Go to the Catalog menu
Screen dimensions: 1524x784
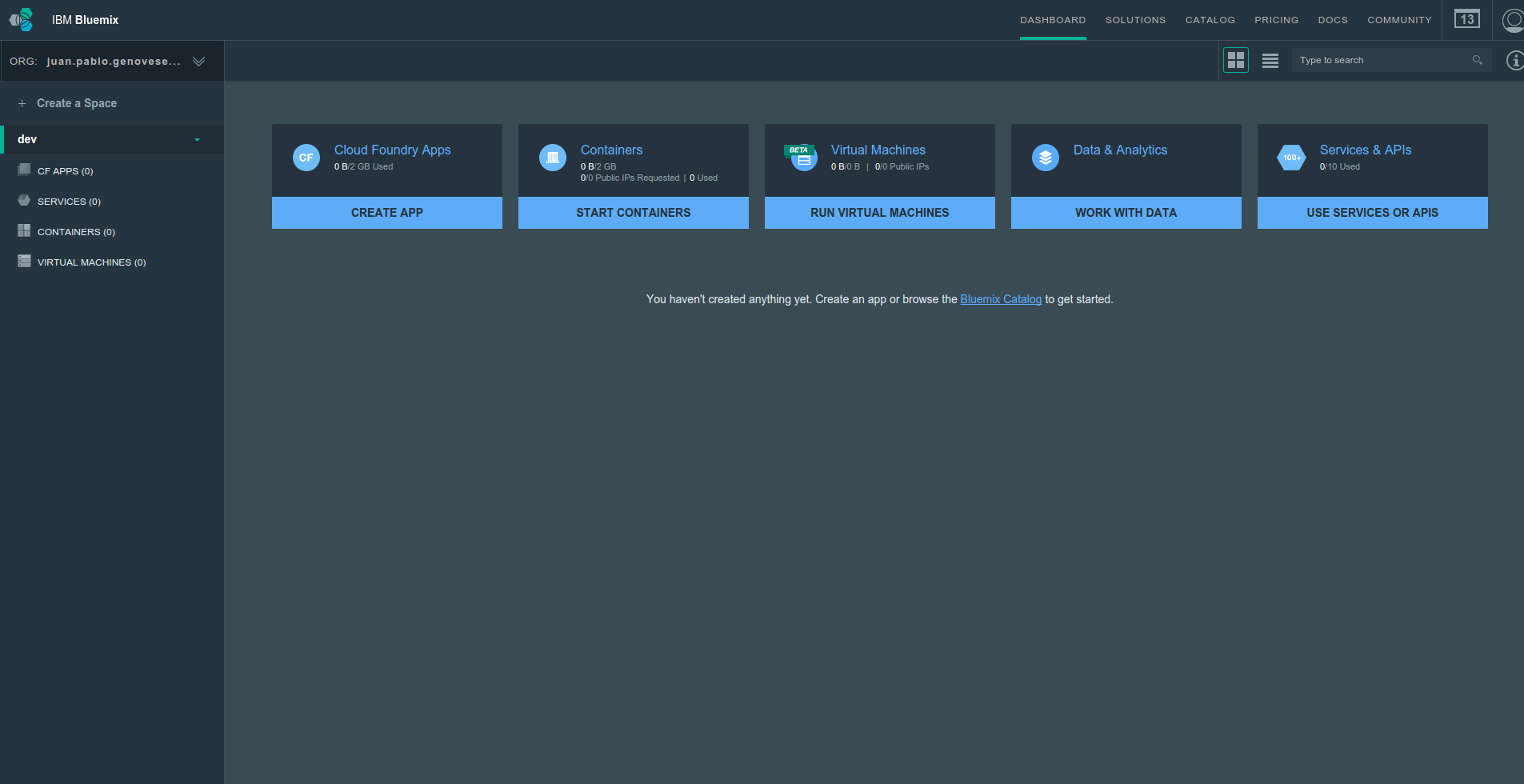1210,20
